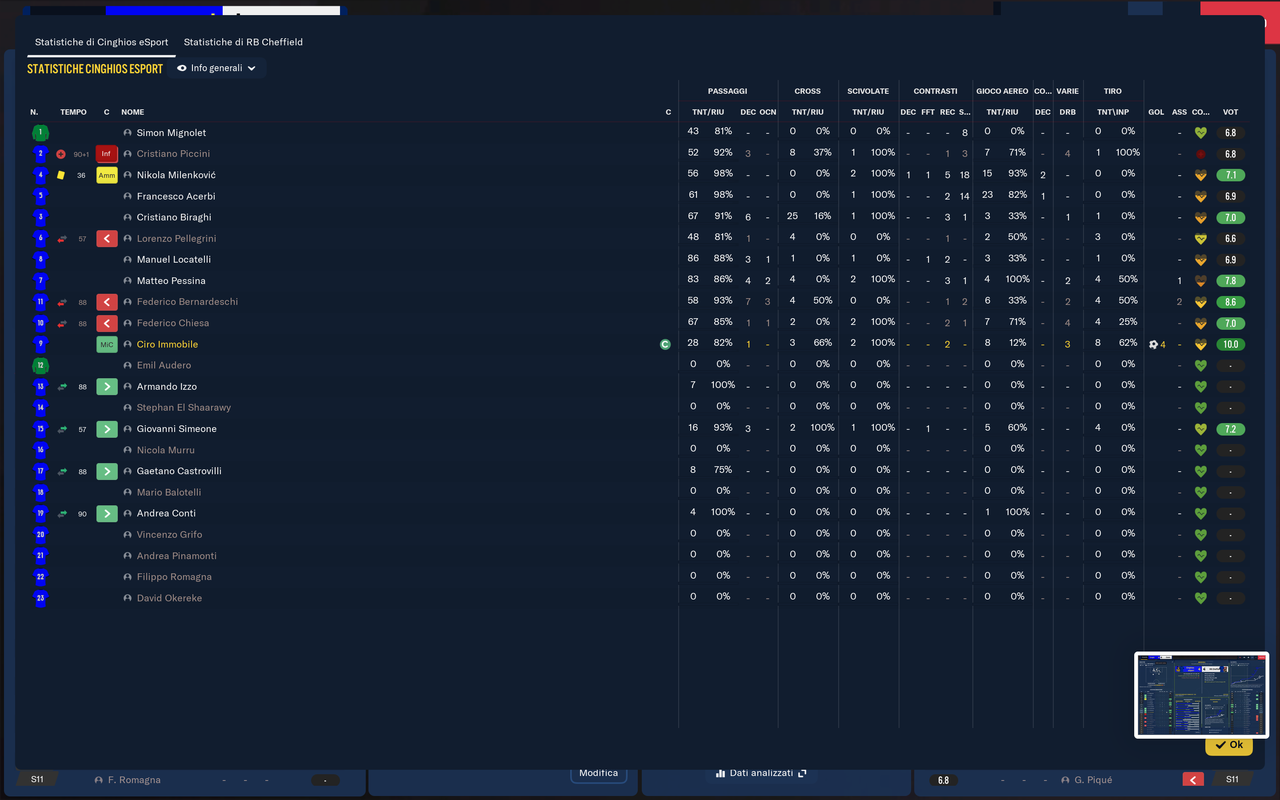The image size is (1280, 800).
Task: Click the green MiC badge for Ciro Immobile
Action: pos(107,344)
